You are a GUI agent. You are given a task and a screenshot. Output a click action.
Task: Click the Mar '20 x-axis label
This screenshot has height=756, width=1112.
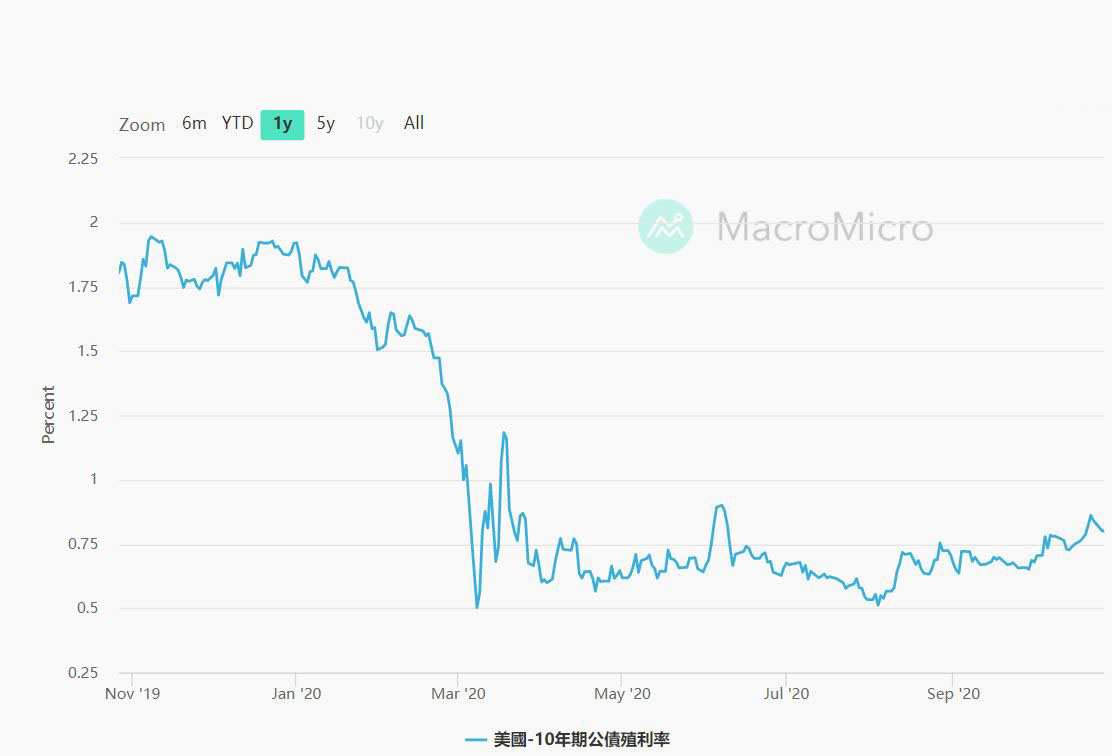[458, 692]
